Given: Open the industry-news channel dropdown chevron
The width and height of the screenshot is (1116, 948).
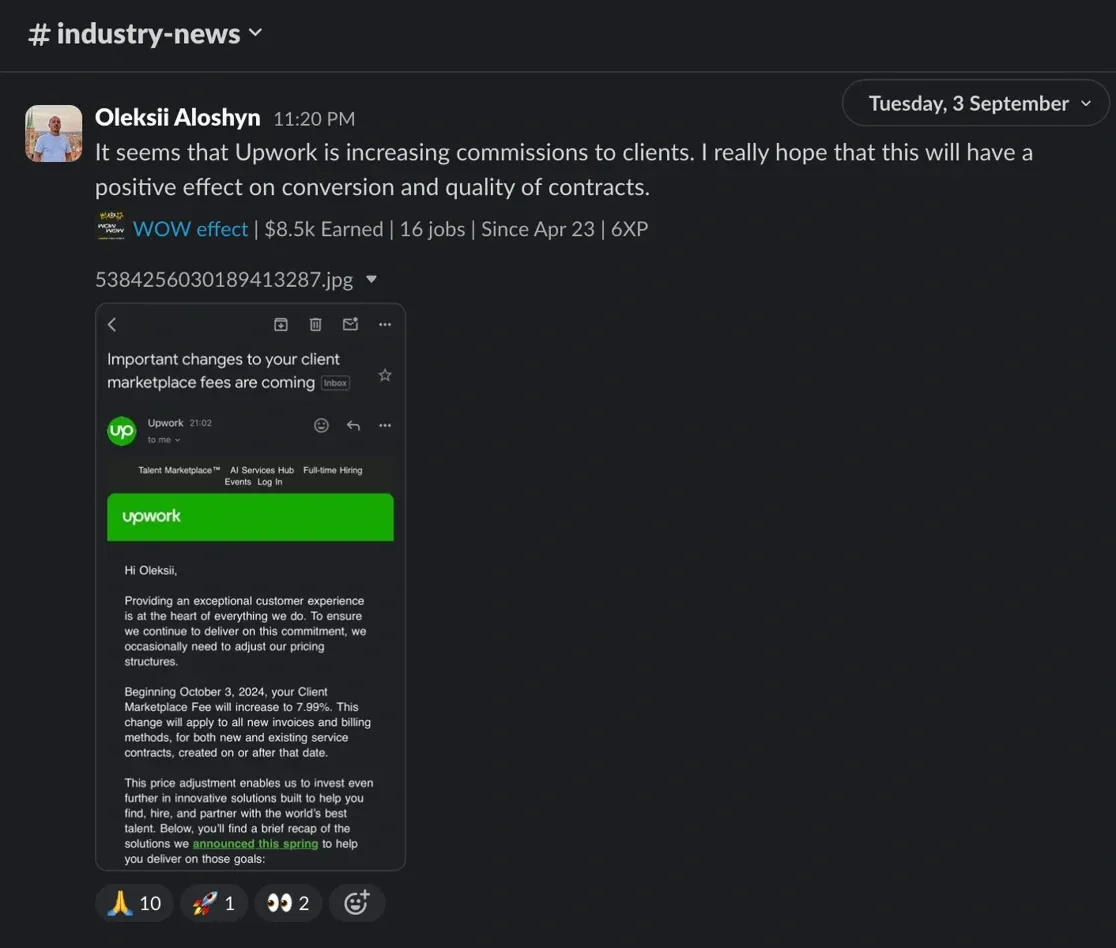Looking at the screenshot, I should pos(256,33).
